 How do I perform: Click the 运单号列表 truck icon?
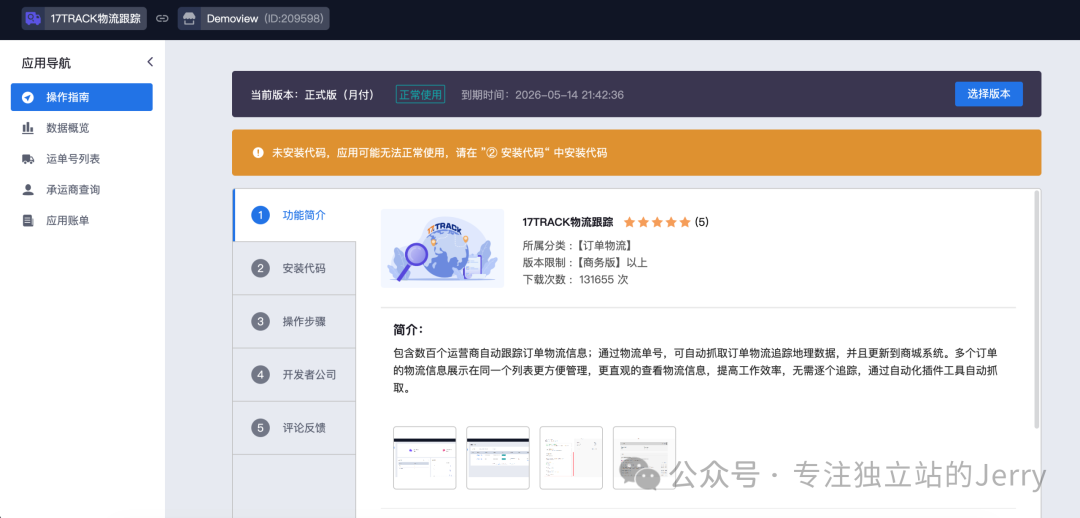point(28,158)
